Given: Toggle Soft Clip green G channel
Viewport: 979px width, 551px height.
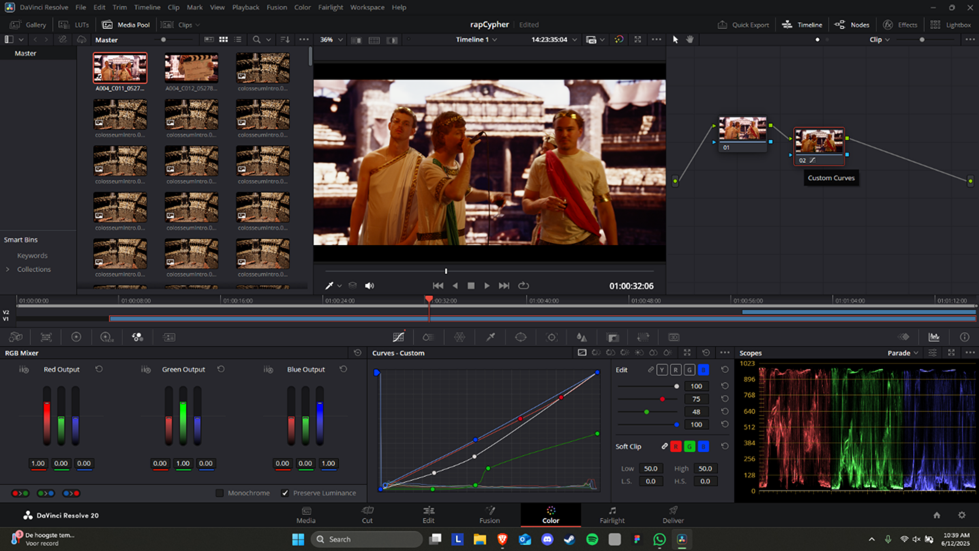Looking at the screenshot, I should (x=689, y=446).
